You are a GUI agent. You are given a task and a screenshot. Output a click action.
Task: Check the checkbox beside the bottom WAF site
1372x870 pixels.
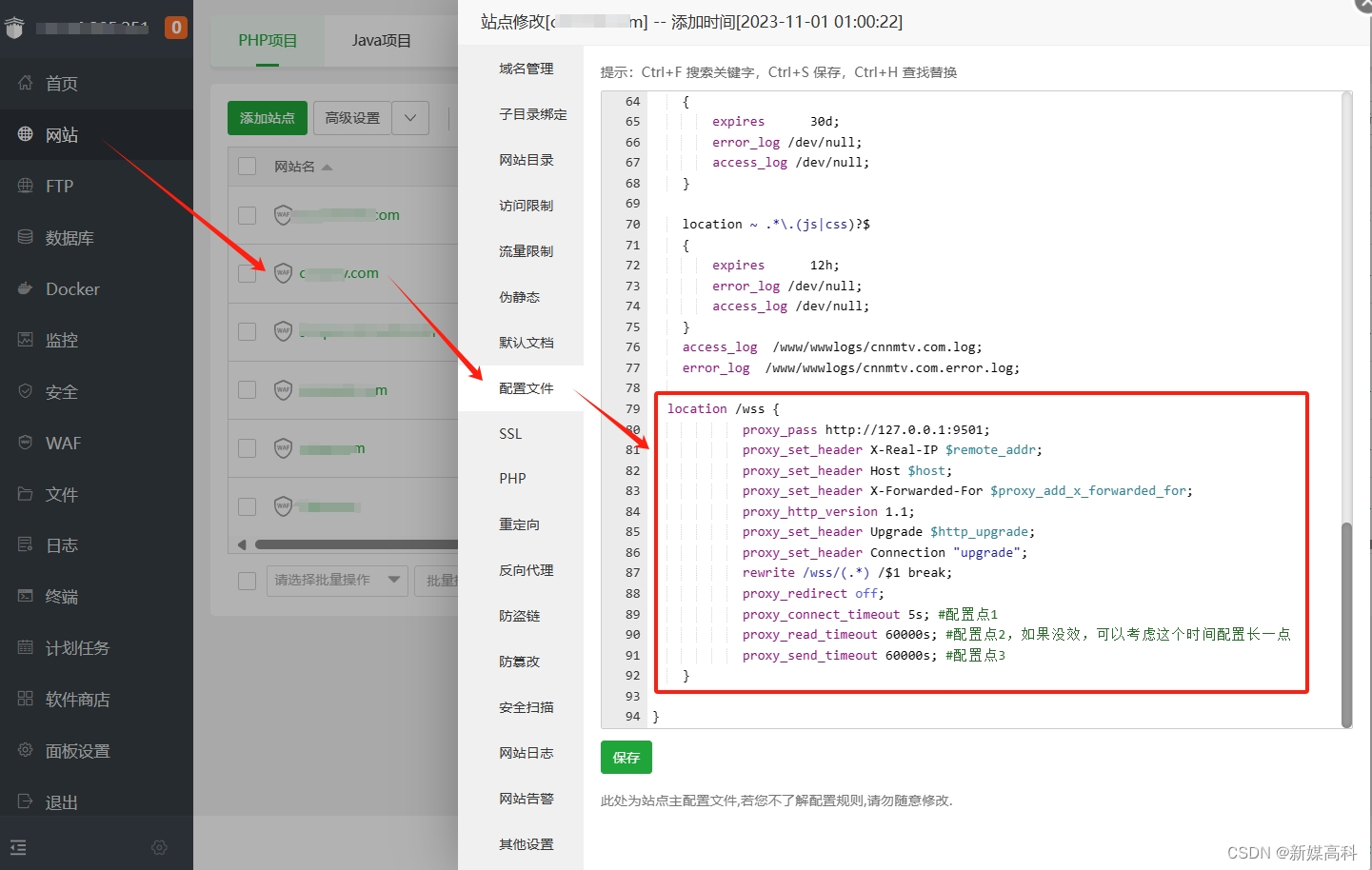pos(247,505)
